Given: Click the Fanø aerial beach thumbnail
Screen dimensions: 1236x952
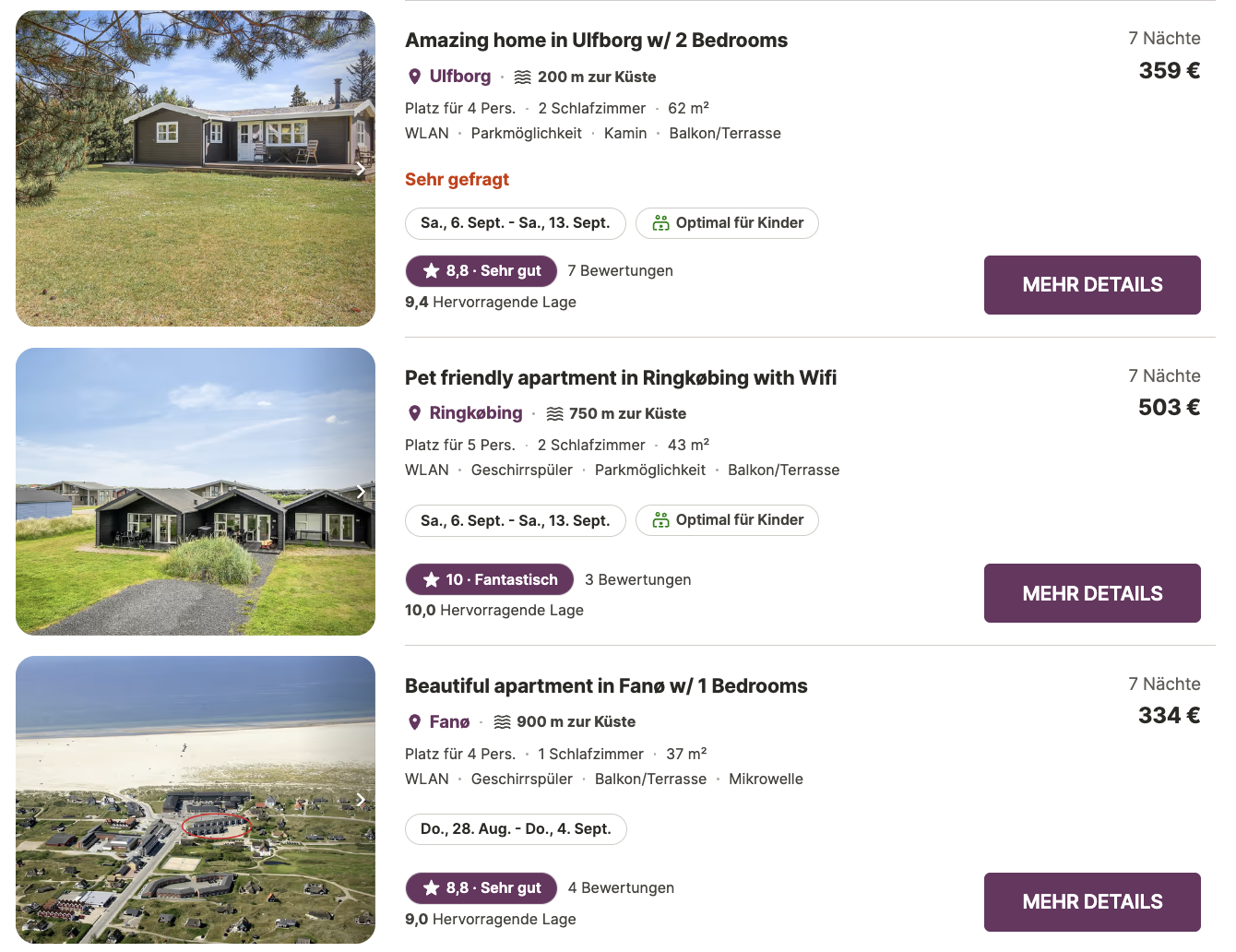Looking at the screenshot, I should coord(196,800).
